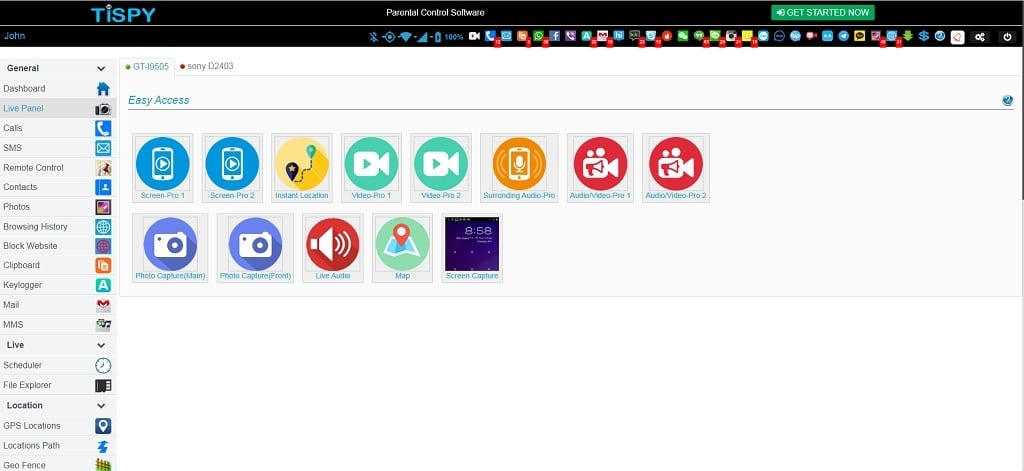Open KakaoTalk yellow icon in top bar
The image size is (1024, 471).
[859, 36]
